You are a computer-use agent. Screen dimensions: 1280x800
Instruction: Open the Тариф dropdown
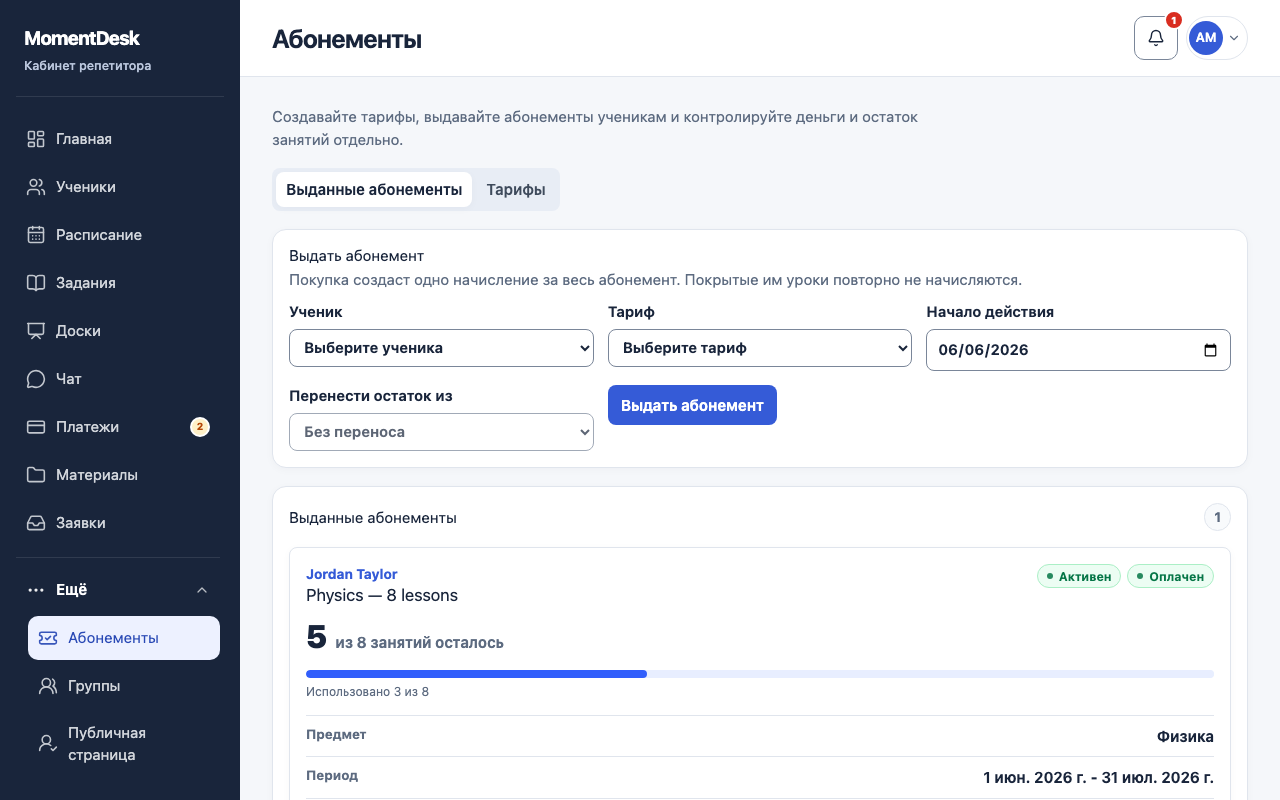coord(760,348)
